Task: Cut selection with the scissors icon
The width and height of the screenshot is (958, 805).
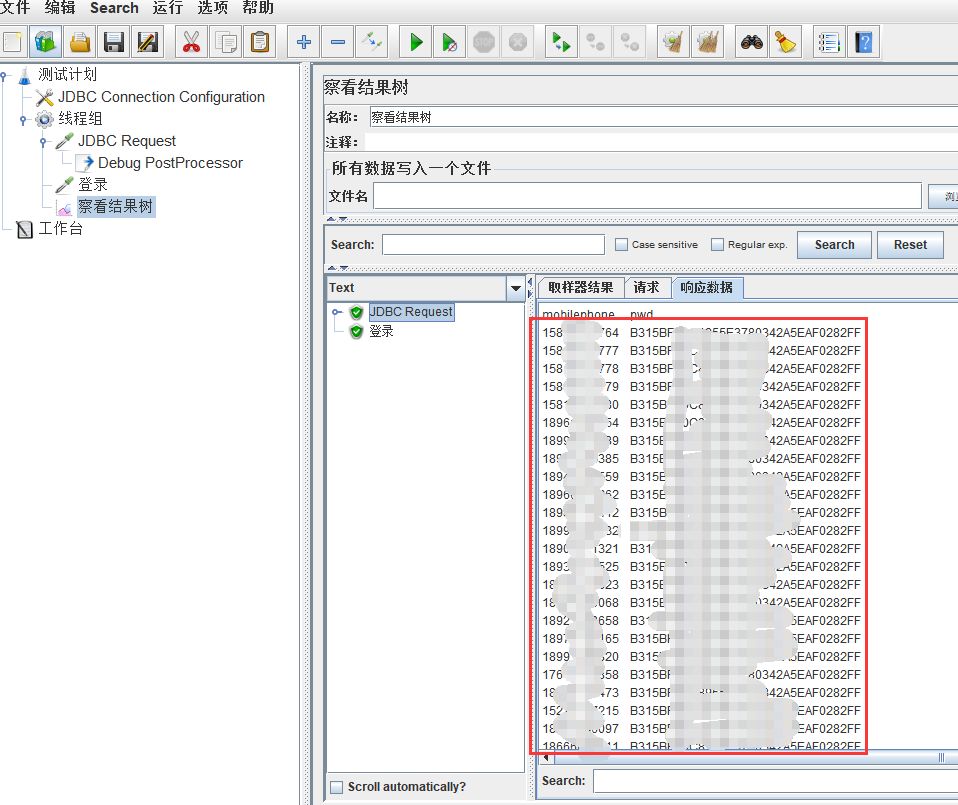Action: coord(191,42)
